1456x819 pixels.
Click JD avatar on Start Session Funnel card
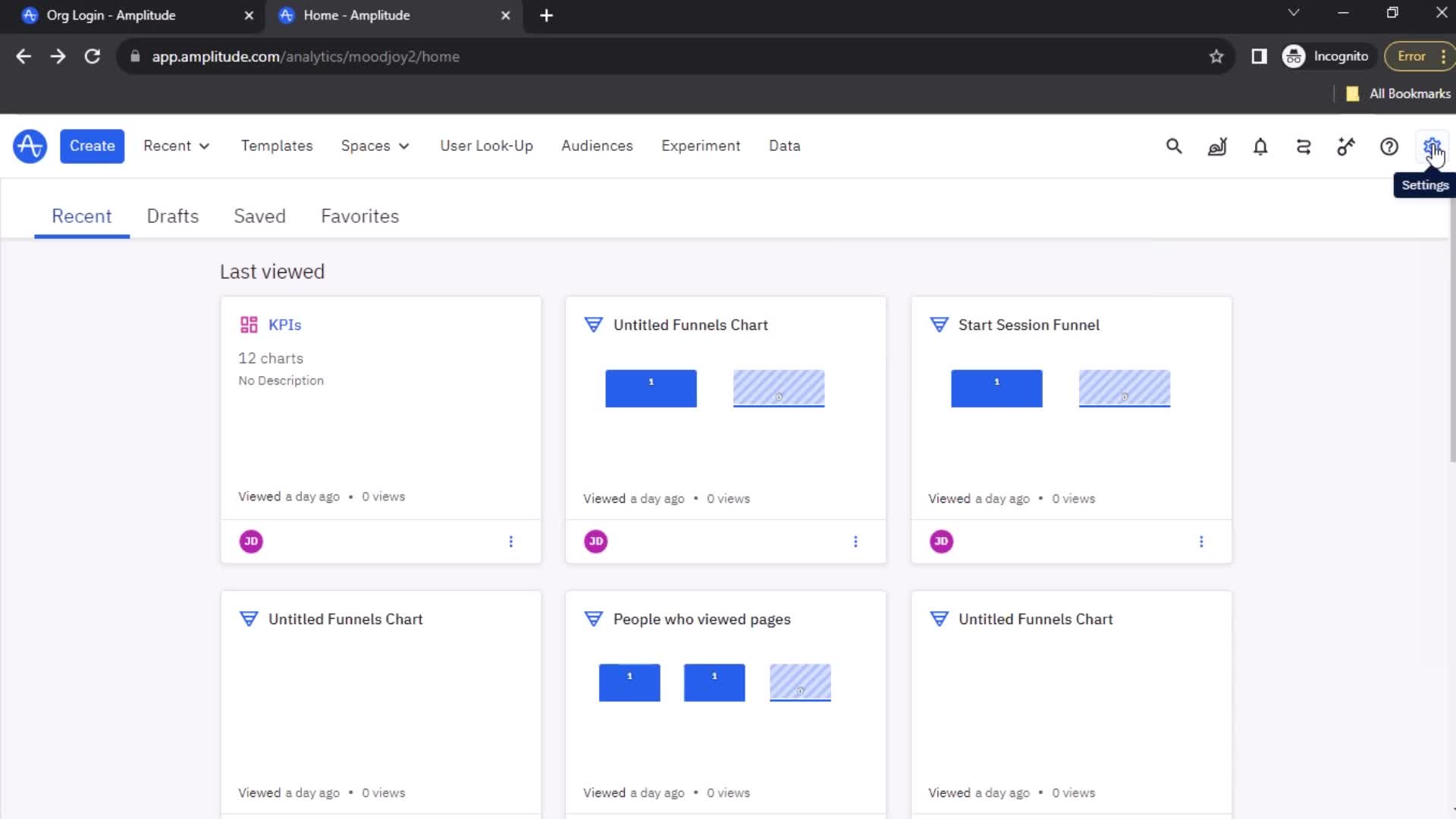tap(941, 541)
